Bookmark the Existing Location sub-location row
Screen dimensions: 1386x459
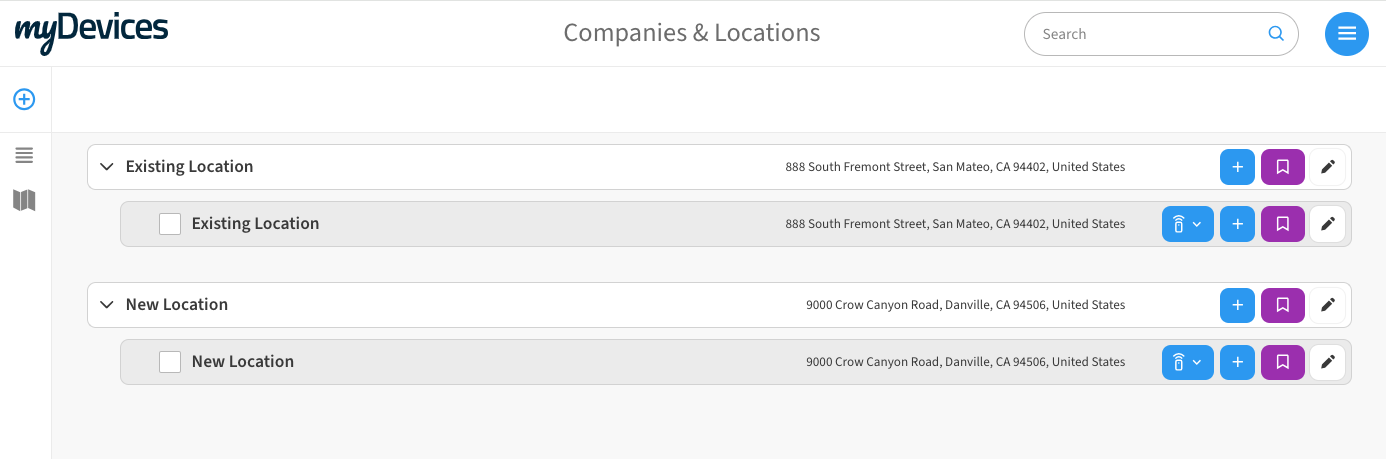(x=1283, y=224)
